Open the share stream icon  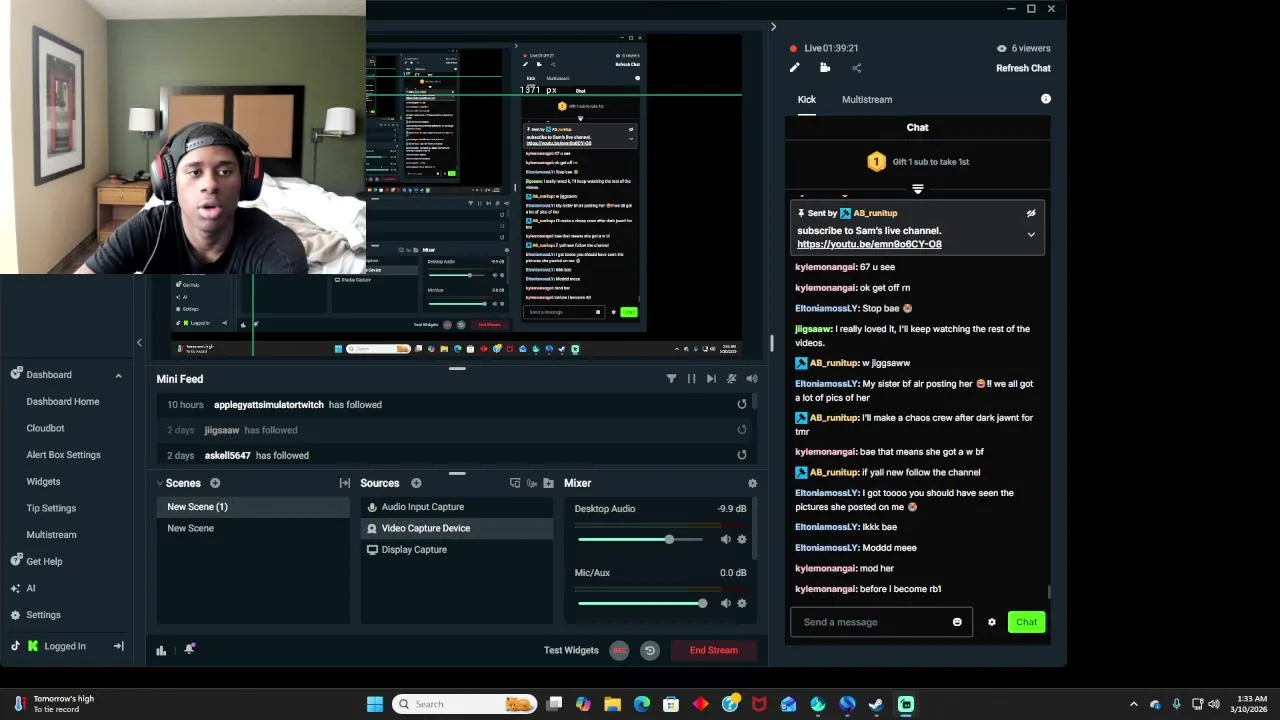[x=856, y=68]
